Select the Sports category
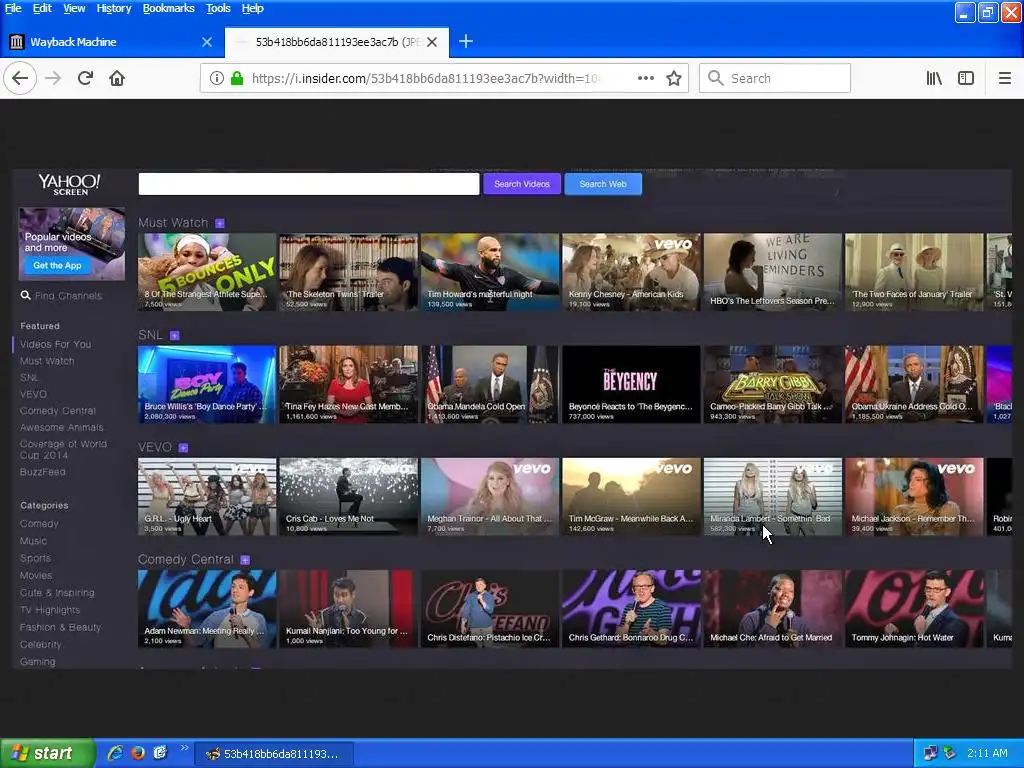The width and height of the screenshot is (1024, 768). click(x=35, y=558)
